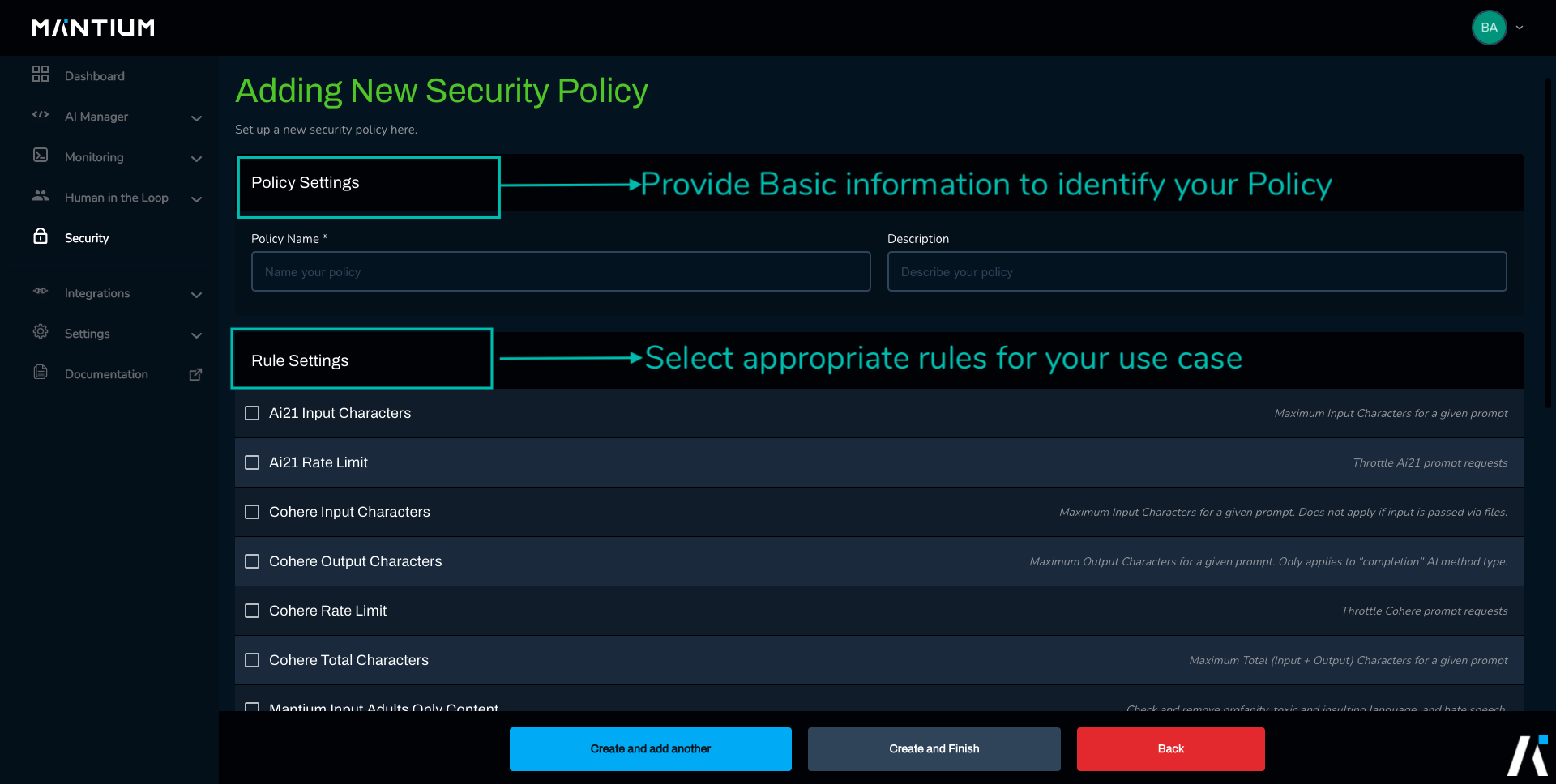Image resolution: width=1556 pixels, height=784 pixels.
Task: Focus the Description input field
Action: tap(1197, 271)
